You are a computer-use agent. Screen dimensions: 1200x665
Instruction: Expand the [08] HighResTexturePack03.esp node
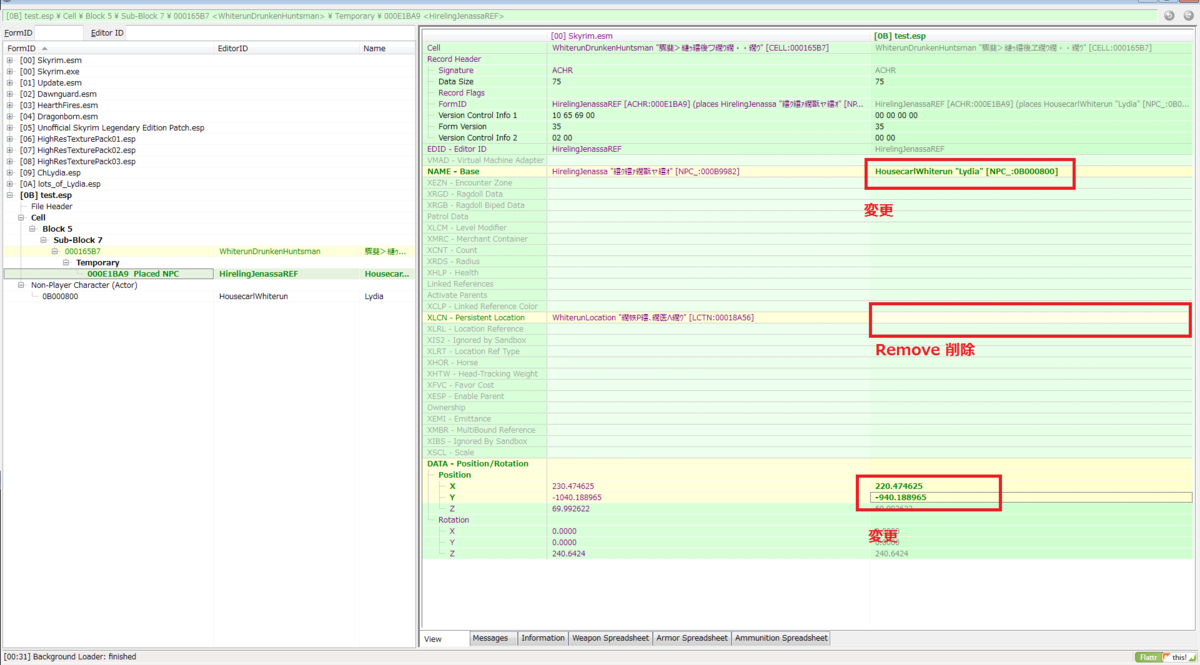10,161
